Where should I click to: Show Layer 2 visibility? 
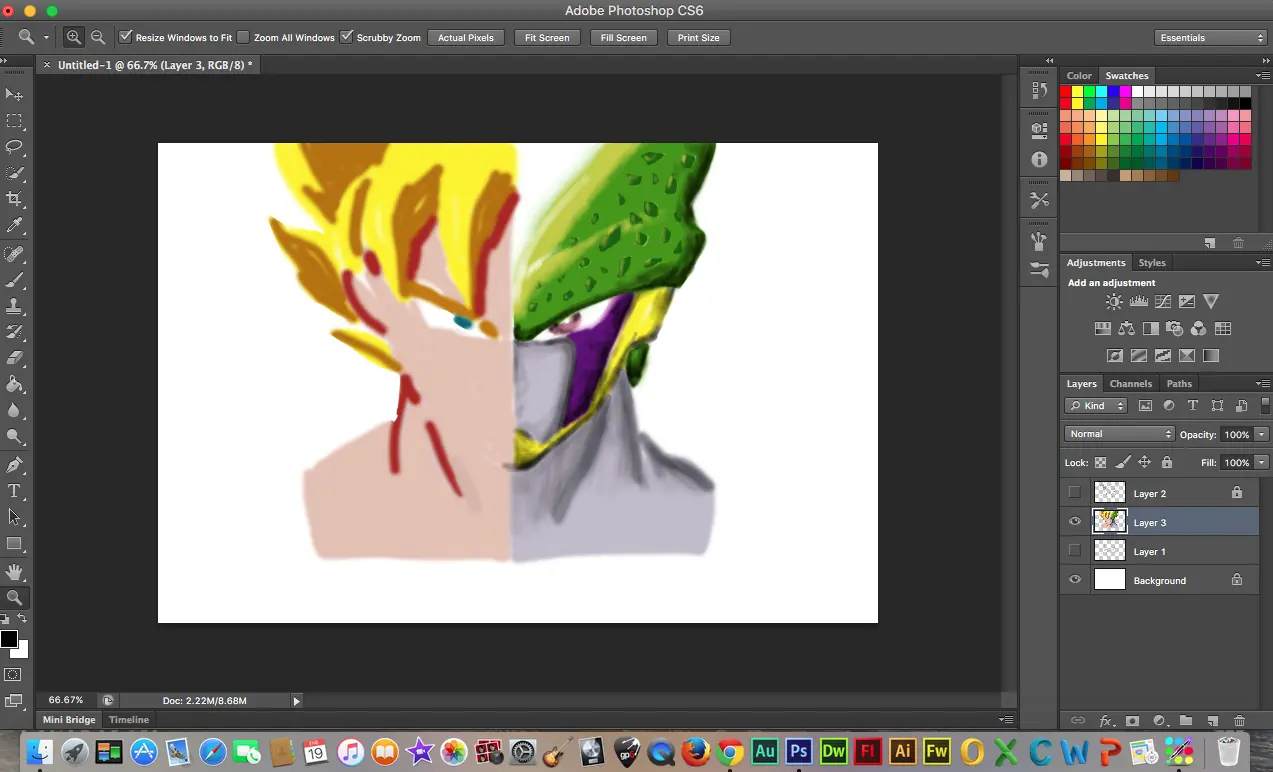pyautogui.click(x=1075, y=492)
